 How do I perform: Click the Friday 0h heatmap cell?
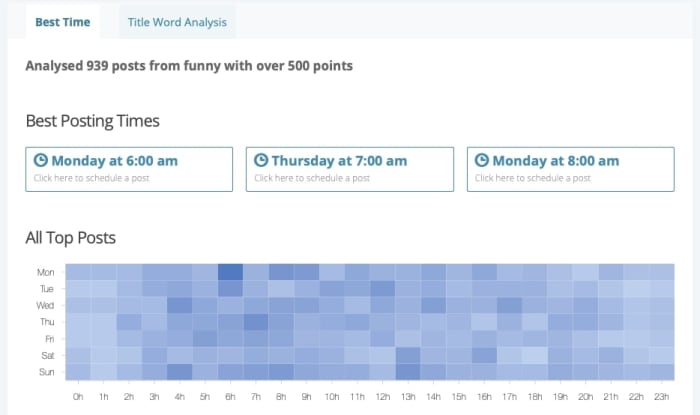point(78,338)
